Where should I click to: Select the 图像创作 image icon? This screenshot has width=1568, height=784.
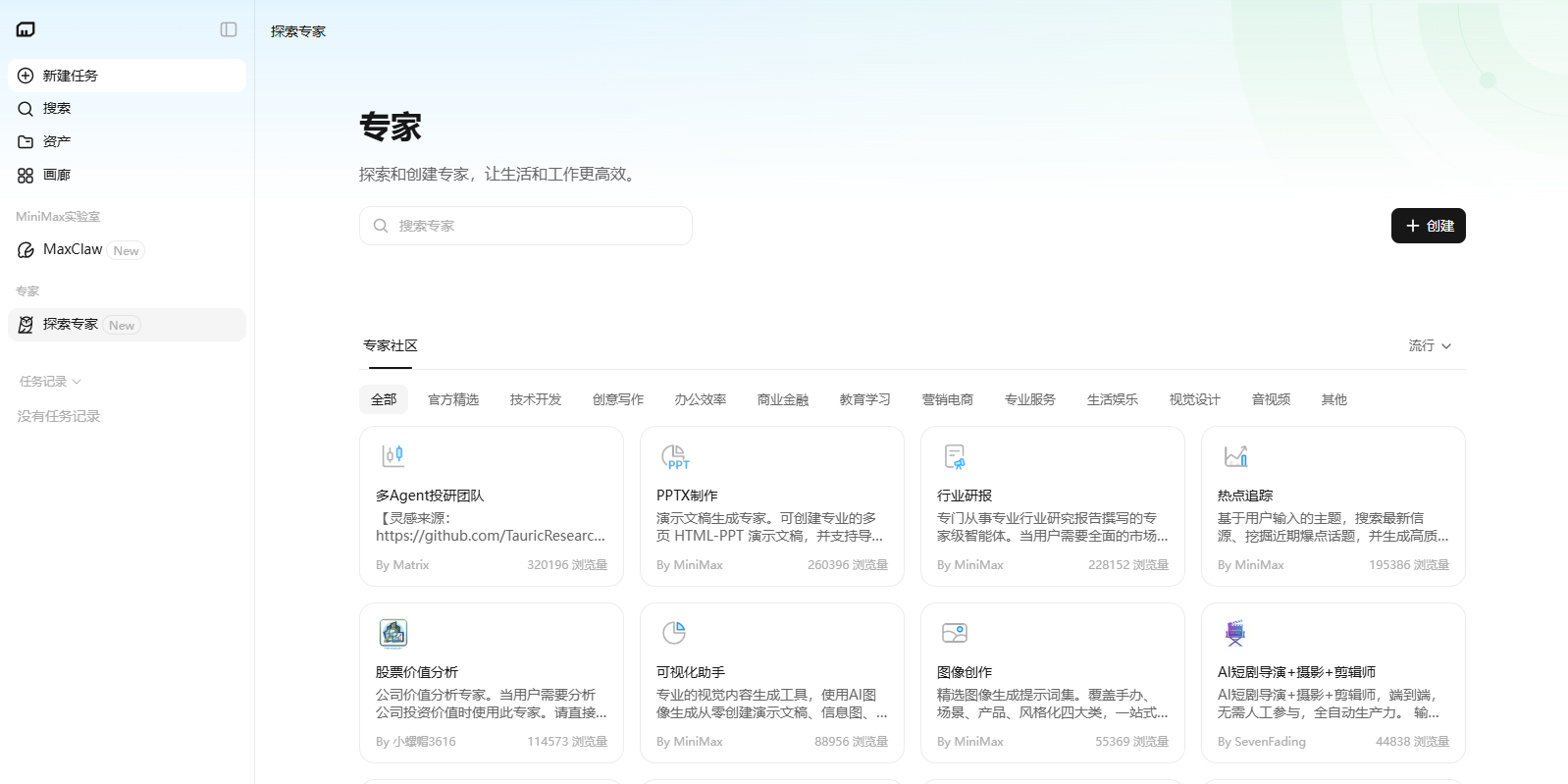tap(955, 633)
